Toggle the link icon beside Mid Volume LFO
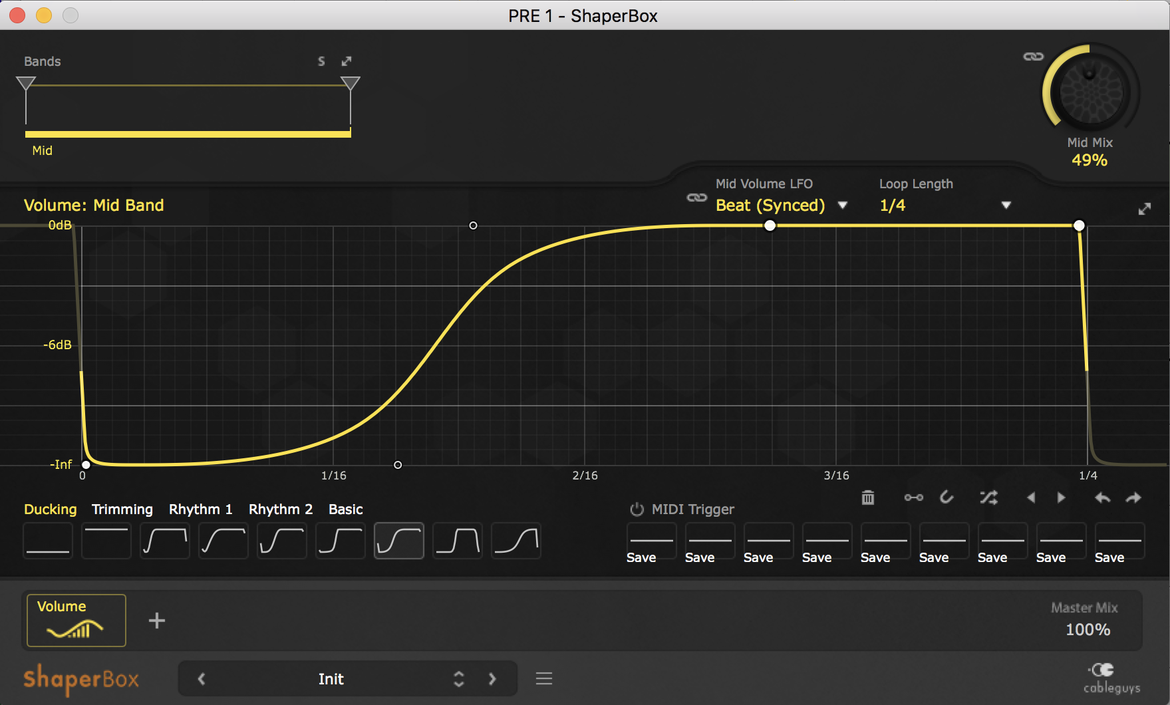This screenshot has width=1170, height=705. pos(697,198)
